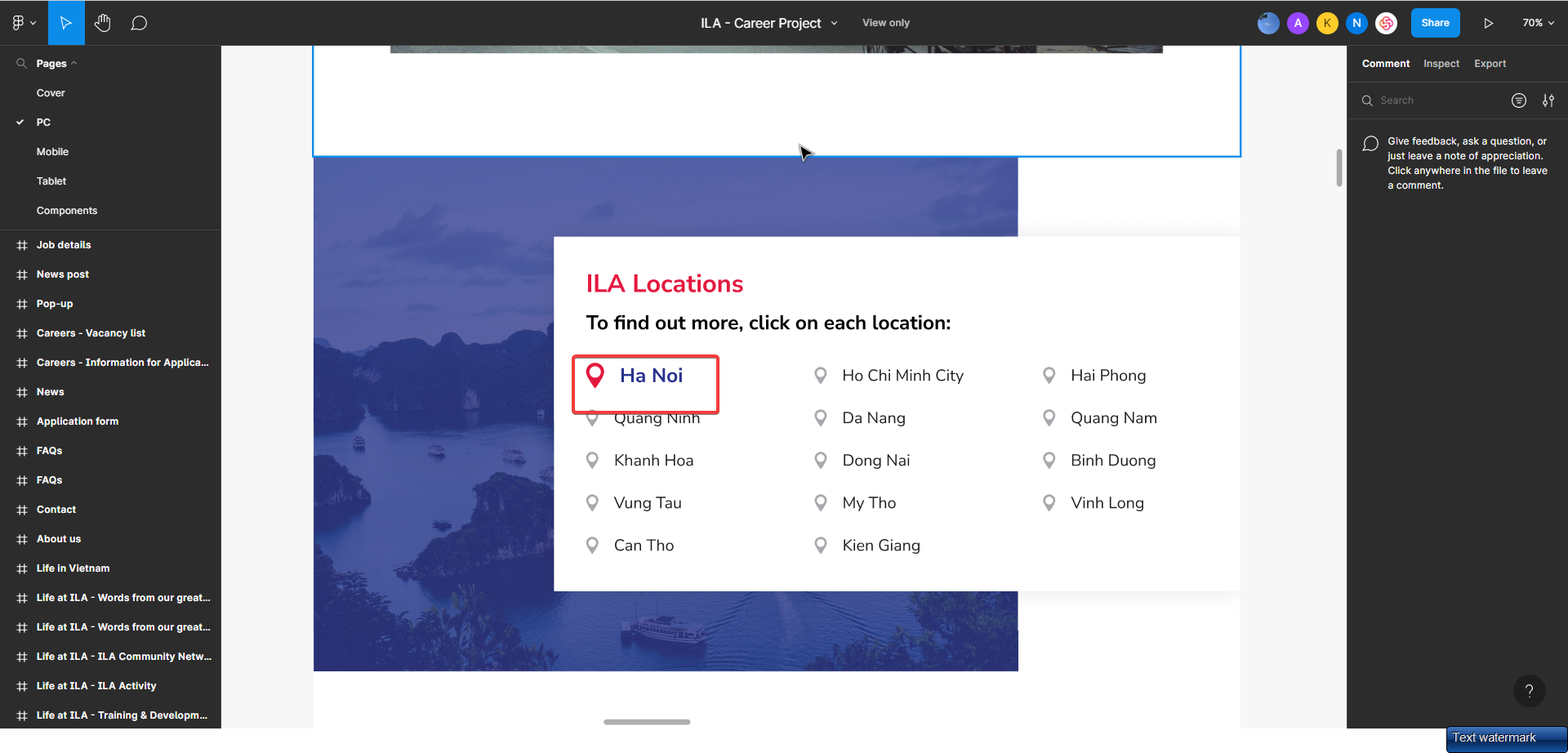Click frame icon next to Contact
Viewport: 1568px width, 753px height.
tap(22, 510)
